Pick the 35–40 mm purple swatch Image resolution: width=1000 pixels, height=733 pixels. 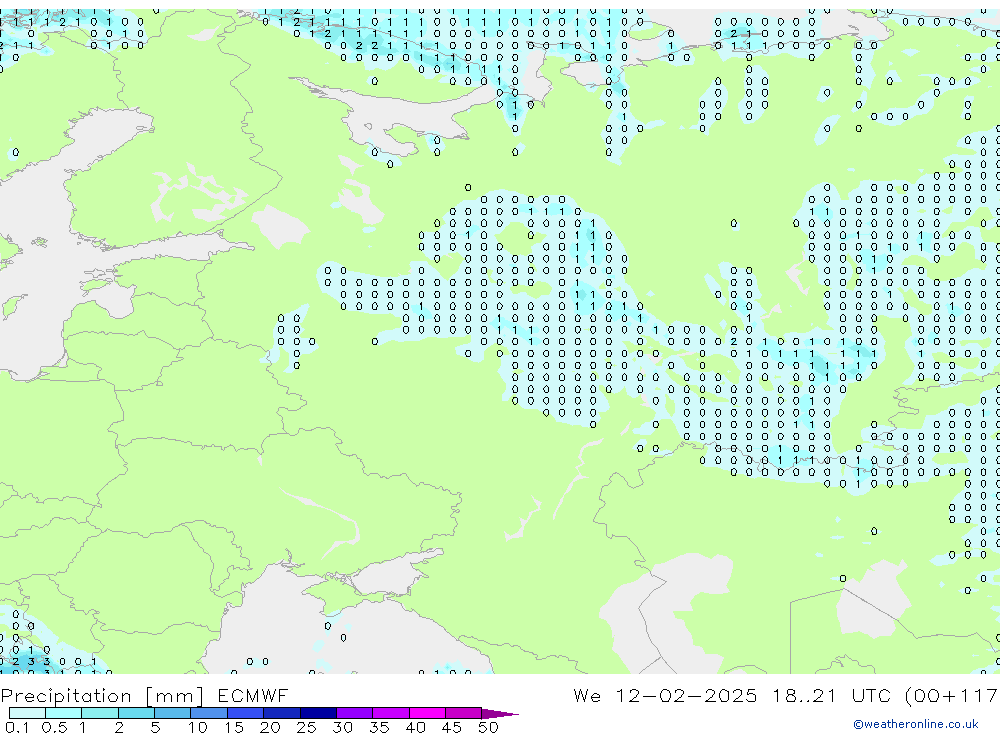click(391, 713)
